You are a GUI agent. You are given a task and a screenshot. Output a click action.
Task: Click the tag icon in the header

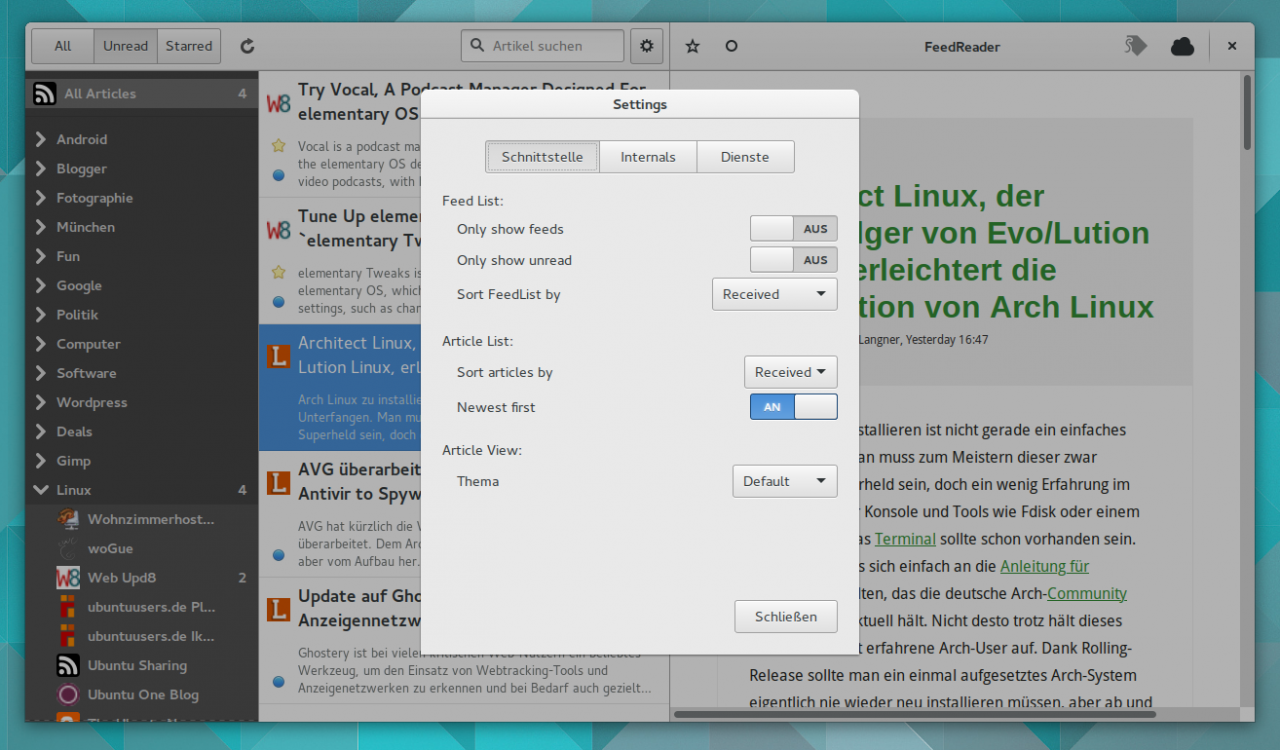1135,46
